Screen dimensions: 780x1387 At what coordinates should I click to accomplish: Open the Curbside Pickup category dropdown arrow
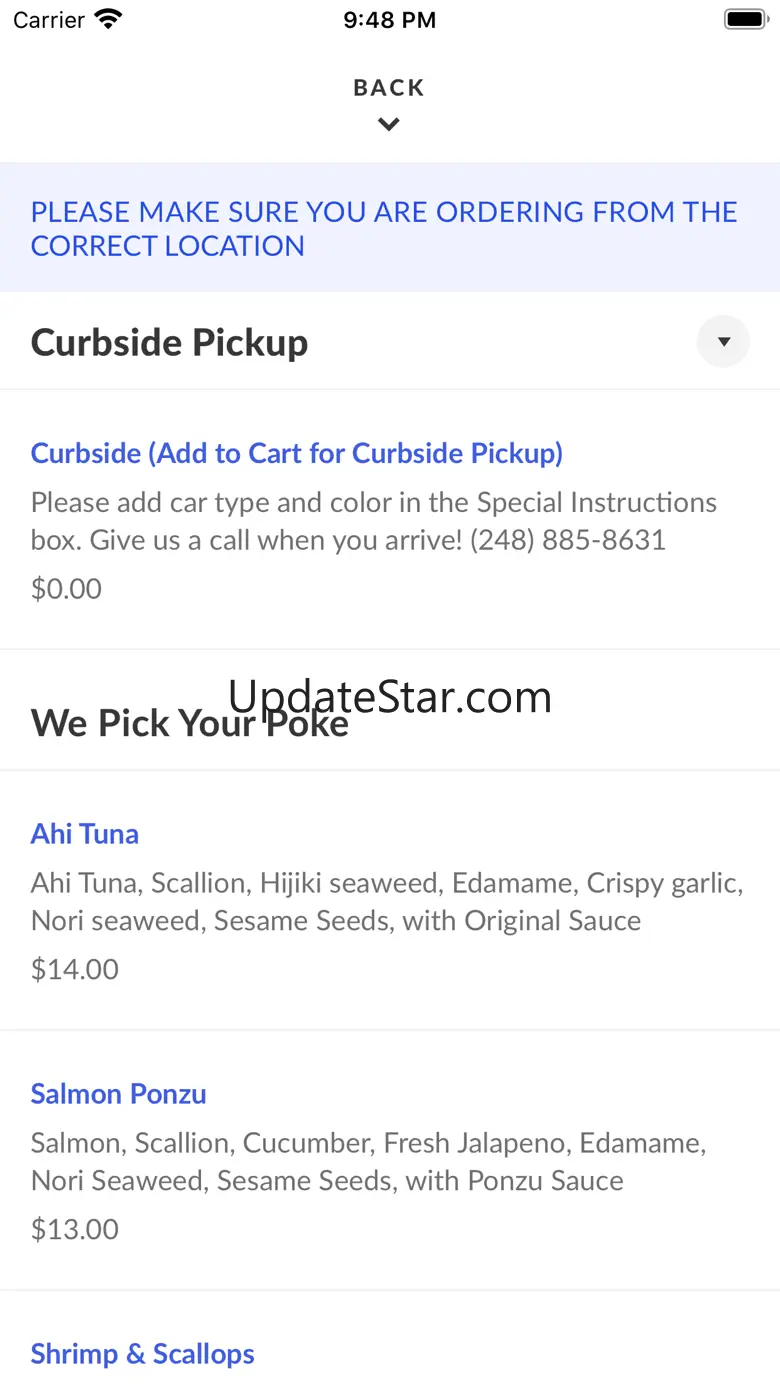click(723, 342)
